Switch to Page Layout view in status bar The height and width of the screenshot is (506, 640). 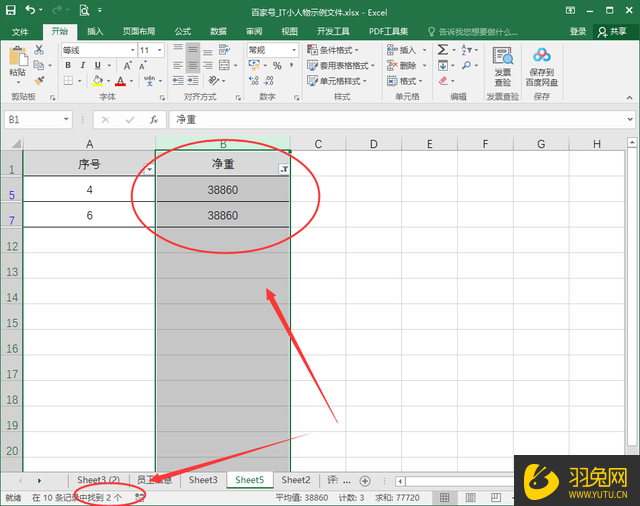tap(470, 497)
